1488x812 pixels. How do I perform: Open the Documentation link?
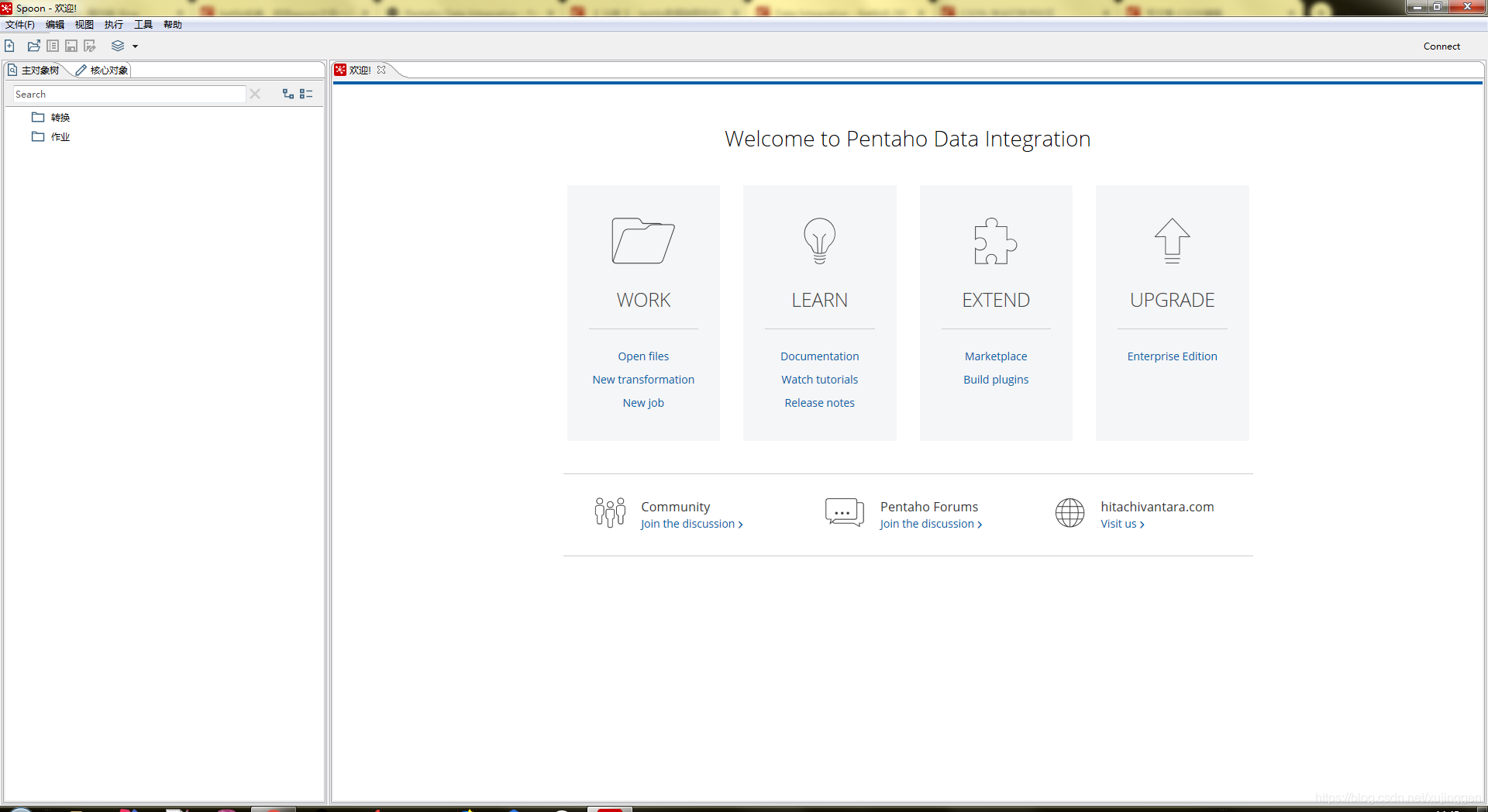click(819, 356)
